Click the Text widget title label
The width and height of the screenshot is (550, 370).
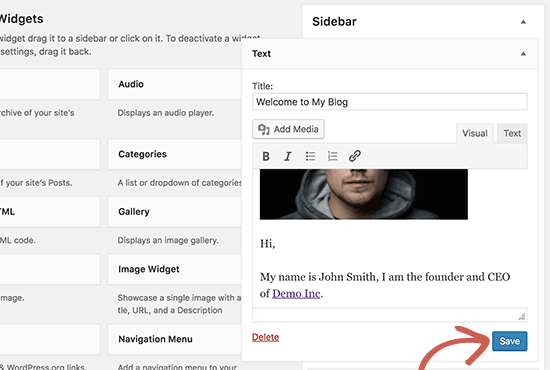point(261,54)
